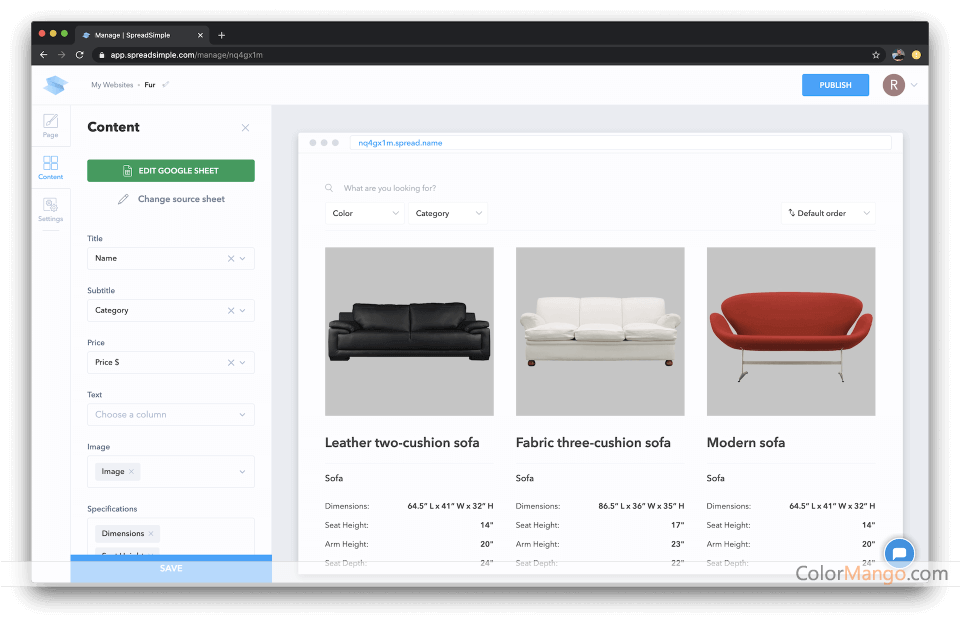
Task: Click the SpreadSimple logo icon
Action: 55,85
